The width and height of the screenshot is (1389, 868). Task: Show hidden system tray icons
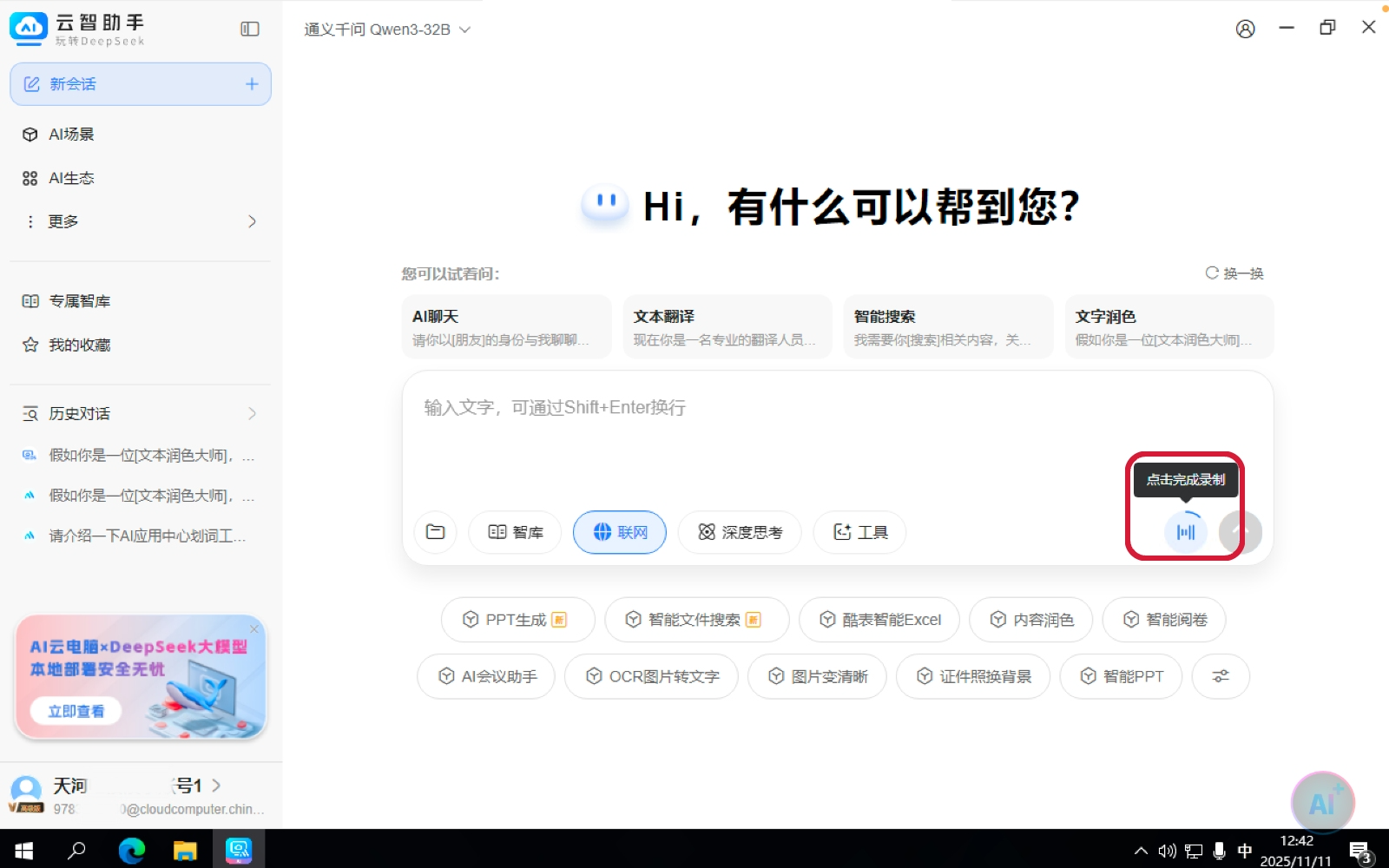click(1141, 851)
